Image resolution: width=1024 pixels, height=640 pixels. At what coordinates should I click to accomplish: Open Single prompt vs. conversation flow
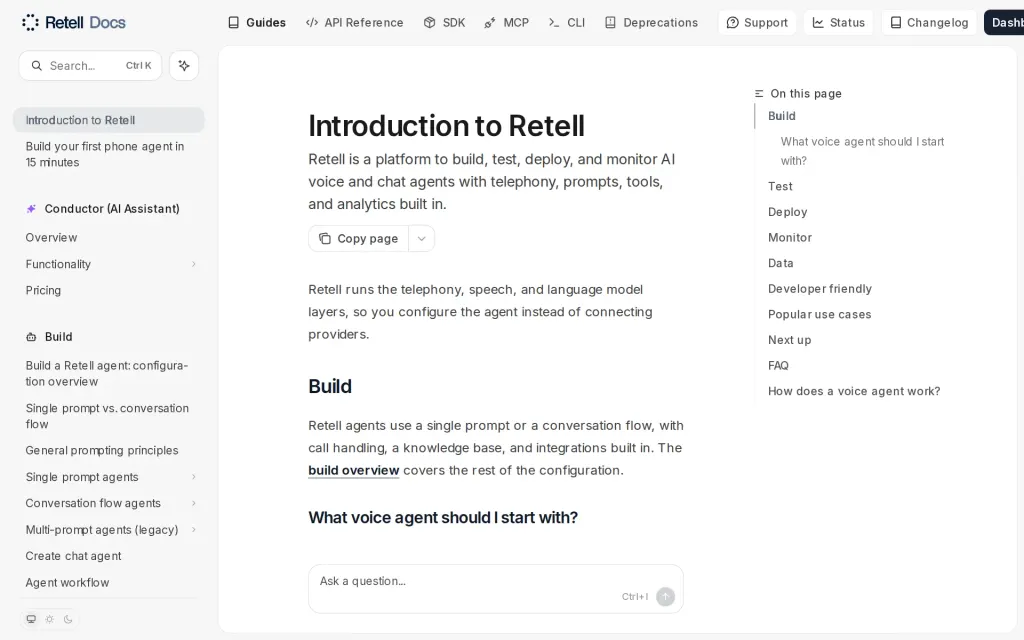click(107, 416)
